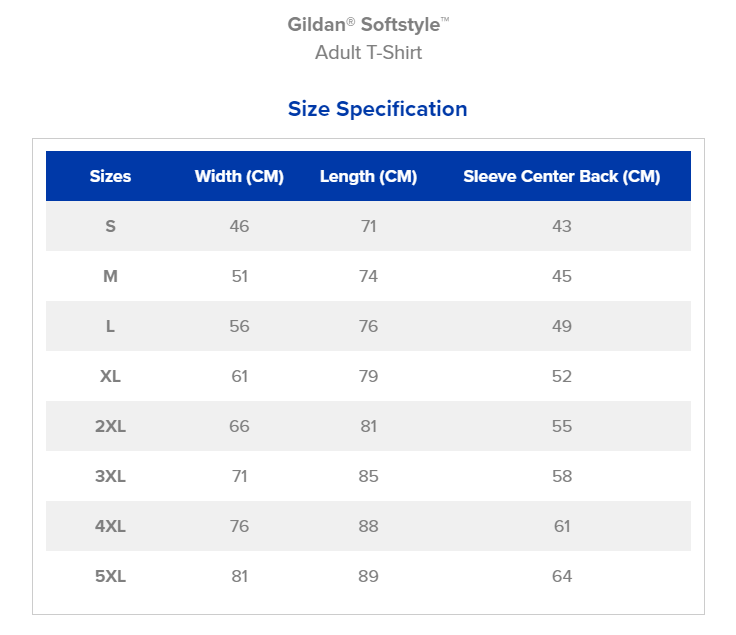Screen dimensions: 736x635
Task: Click width value 46 for size S
Action: (x=239, y=226)
